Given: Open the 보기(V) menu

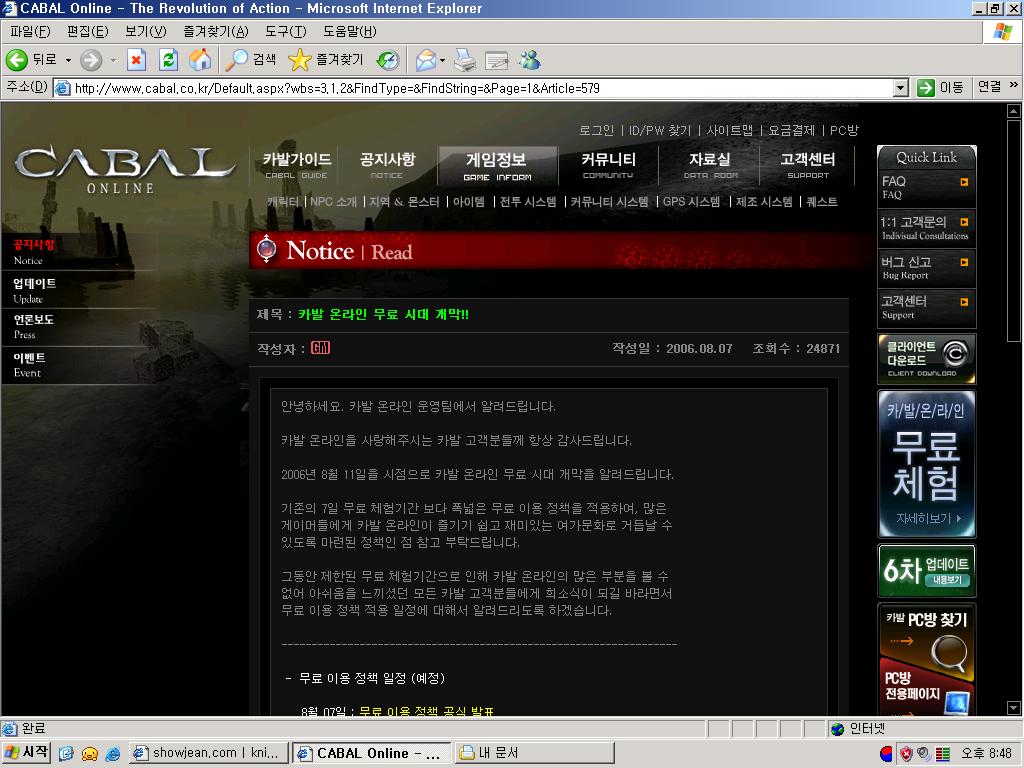Looking at the screenshot, I should pyautogui.click(x=146, y=31).
